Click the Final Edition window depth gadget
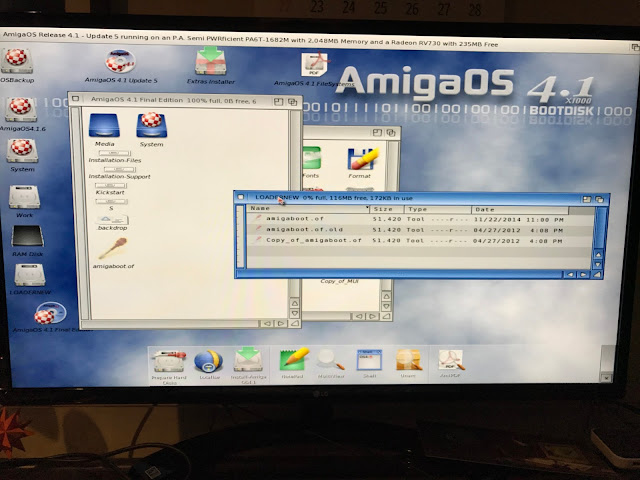Image resolution: width=640 pixels, height=480 pixels. 292,102
